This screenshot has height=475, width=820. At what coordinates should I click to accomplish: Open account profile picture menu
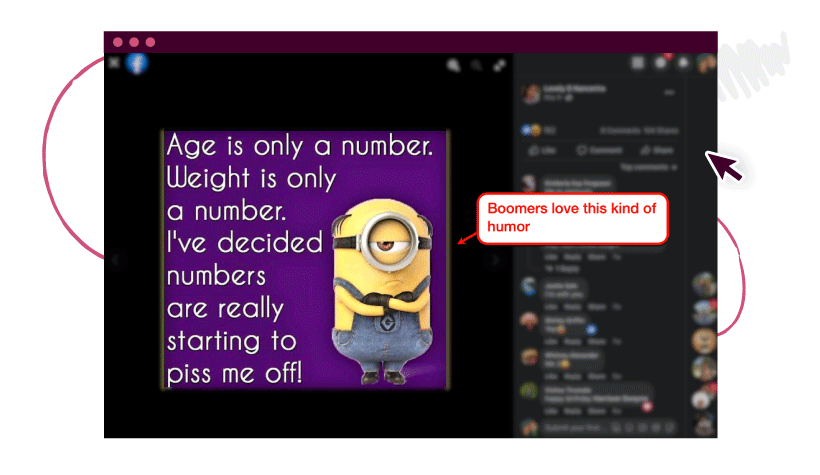(706, 63)
